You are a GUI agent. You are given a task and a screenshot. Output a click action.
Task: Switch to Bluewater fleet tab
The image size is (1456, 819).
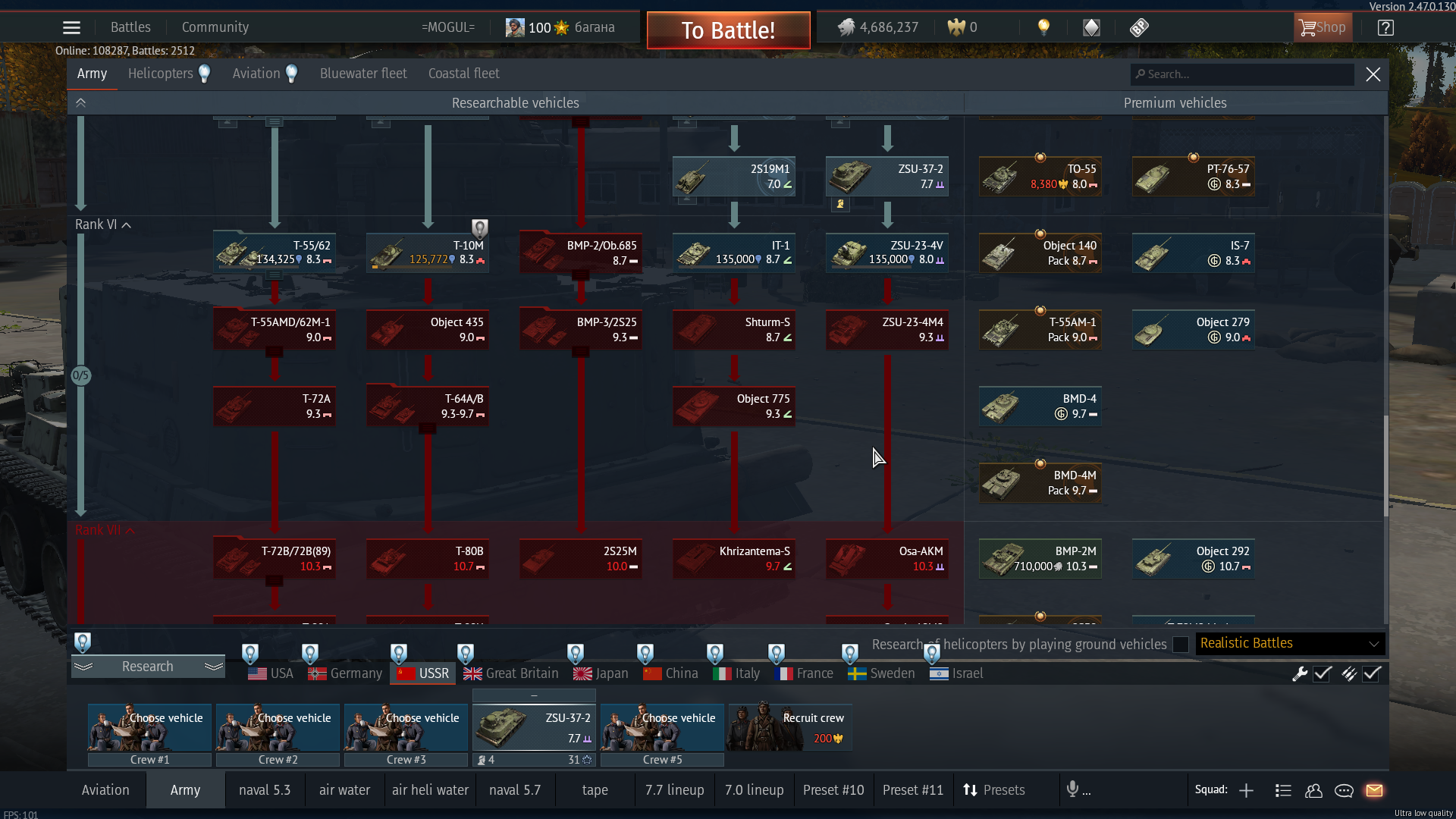coord(363,74)
